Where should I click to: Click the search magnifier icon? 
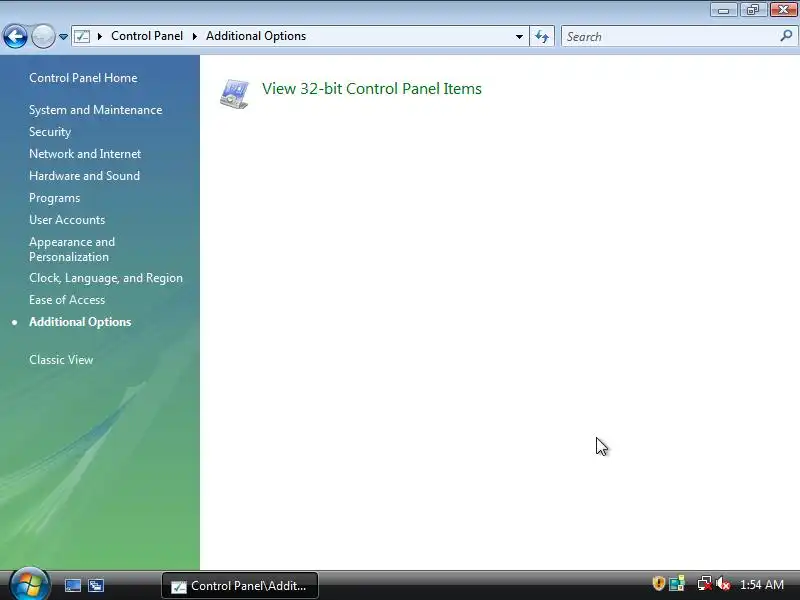pos(786,36)
